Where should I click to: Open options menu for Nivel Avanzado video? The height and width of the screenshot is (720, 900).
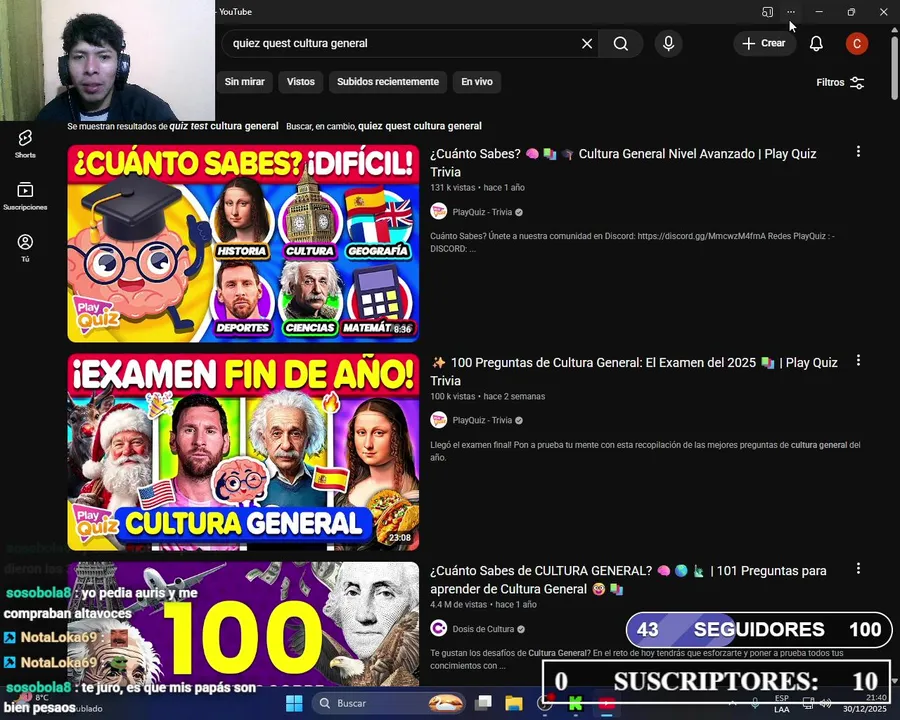tap(858, 151)
